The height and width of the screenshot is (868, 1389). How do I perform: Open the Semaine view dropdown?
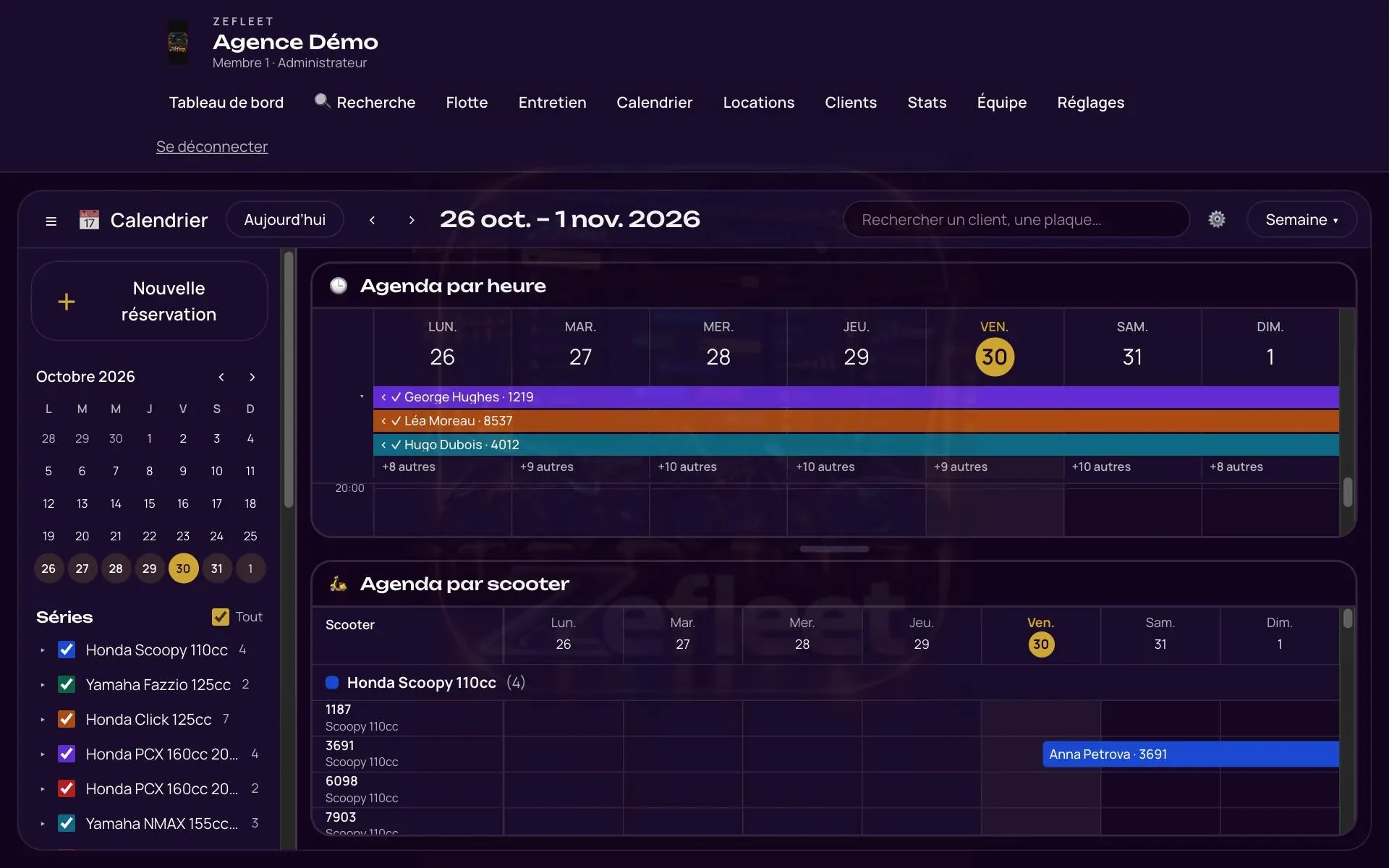coord(1301,219)
